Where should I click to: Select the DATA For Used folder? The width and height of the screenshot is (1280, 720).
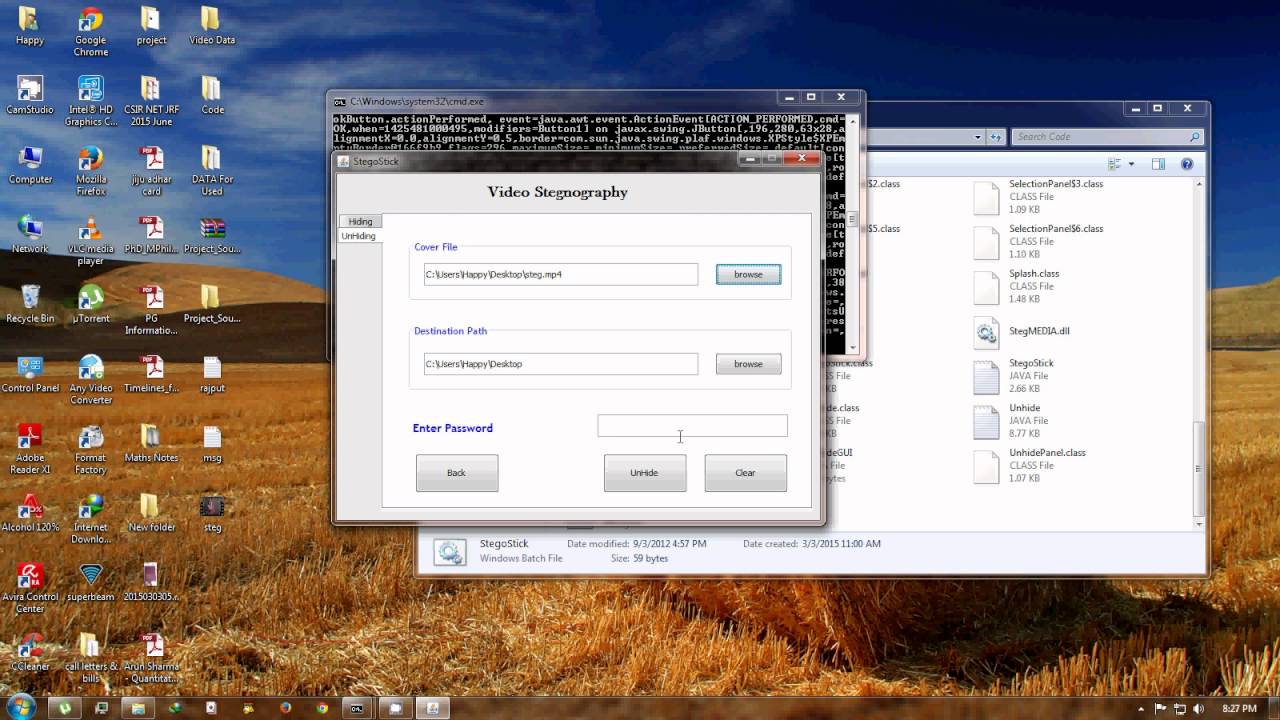click(x=212, y=170)
